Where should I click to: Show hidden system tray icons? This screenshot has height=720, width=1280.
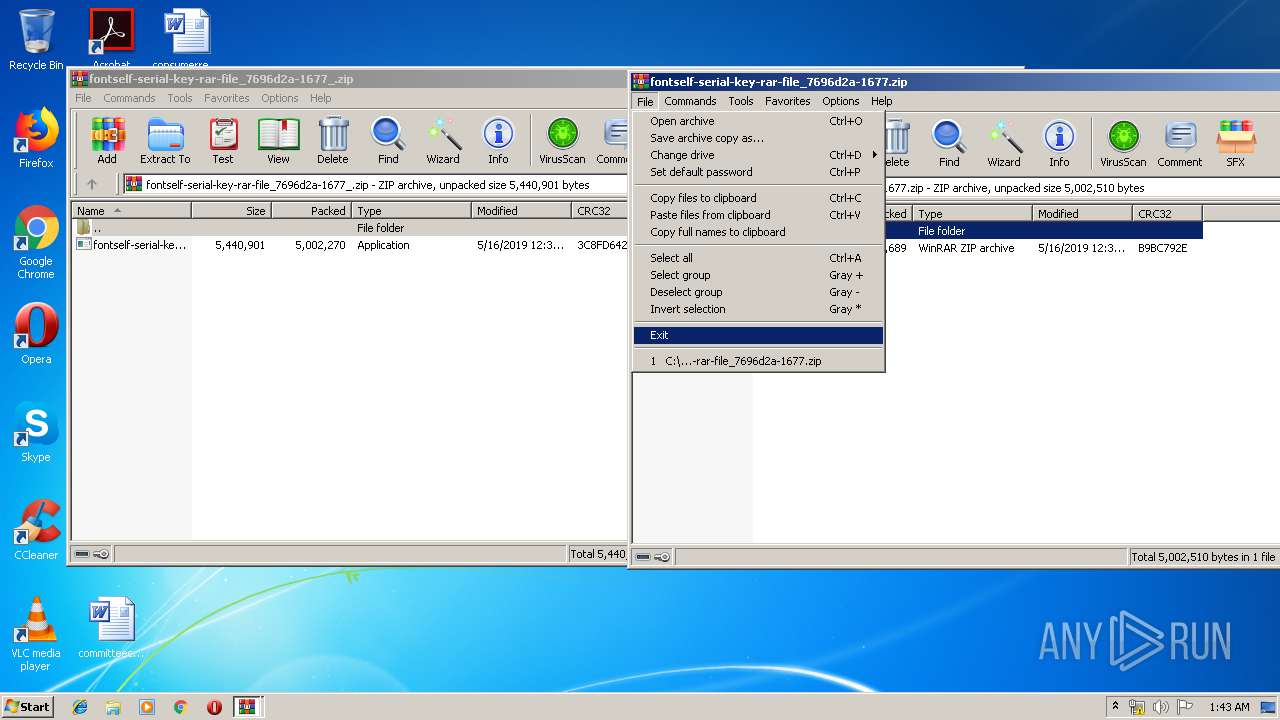pyautogui.click(x=1115, y=707)
